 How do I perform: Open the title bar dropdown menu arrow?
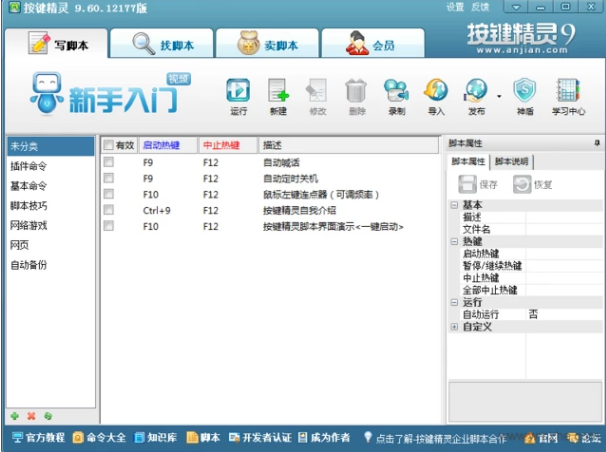[516, 7]
